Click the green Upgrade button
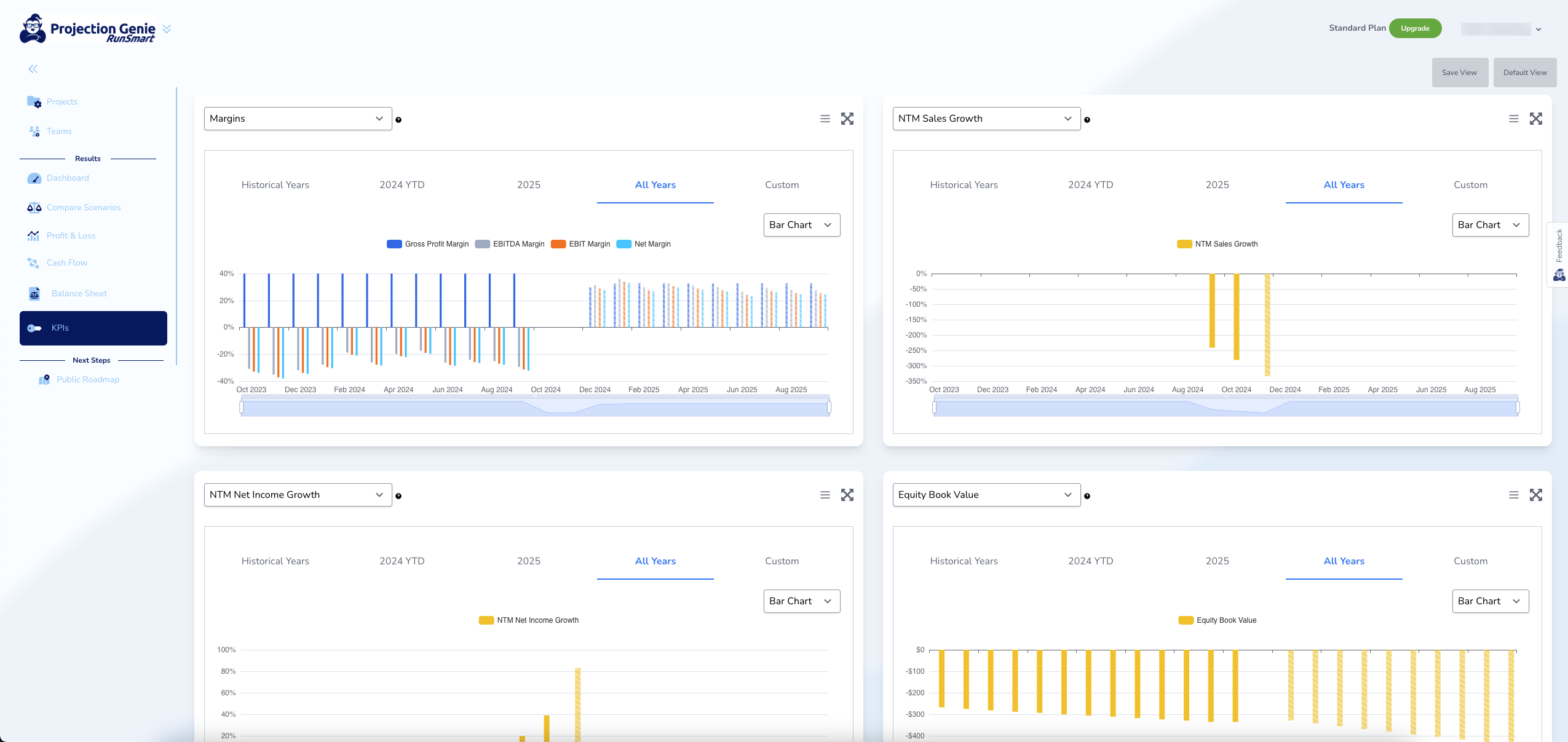Image resolution: width=1568 pixels, height=742 pixels. pyautogui.click(x=1415, y=28)
